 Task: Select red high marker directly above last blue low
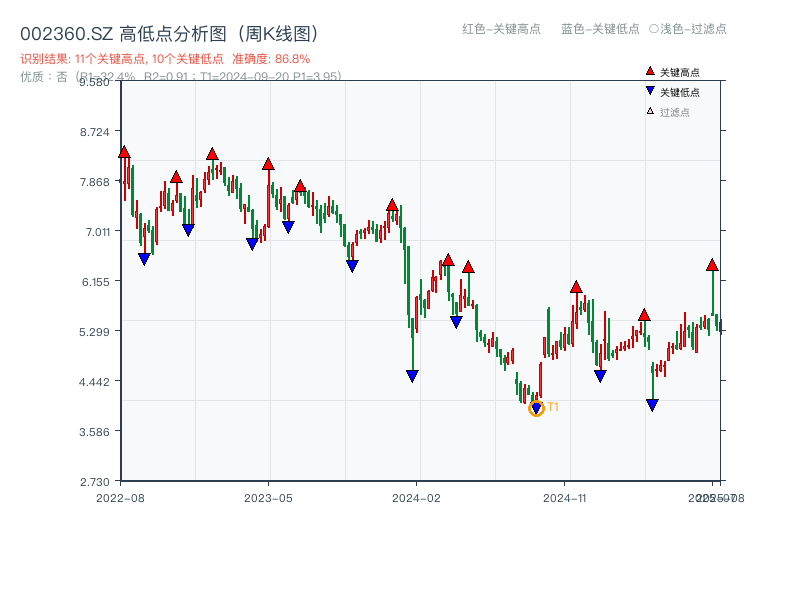(644, 314)
